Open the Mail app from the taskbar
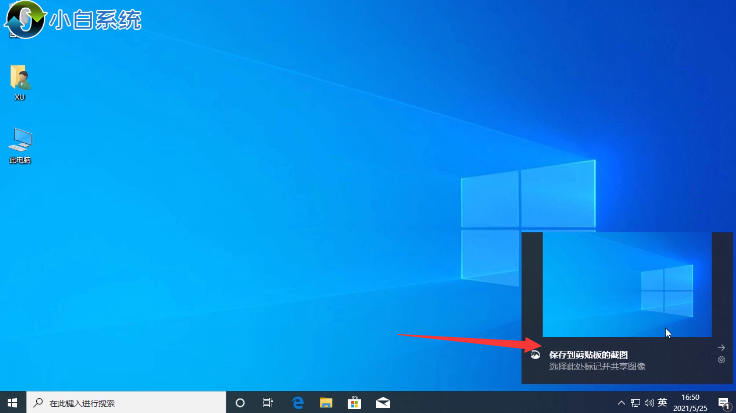The width and height of the screenshot is (736, 413). click(382, 402)
